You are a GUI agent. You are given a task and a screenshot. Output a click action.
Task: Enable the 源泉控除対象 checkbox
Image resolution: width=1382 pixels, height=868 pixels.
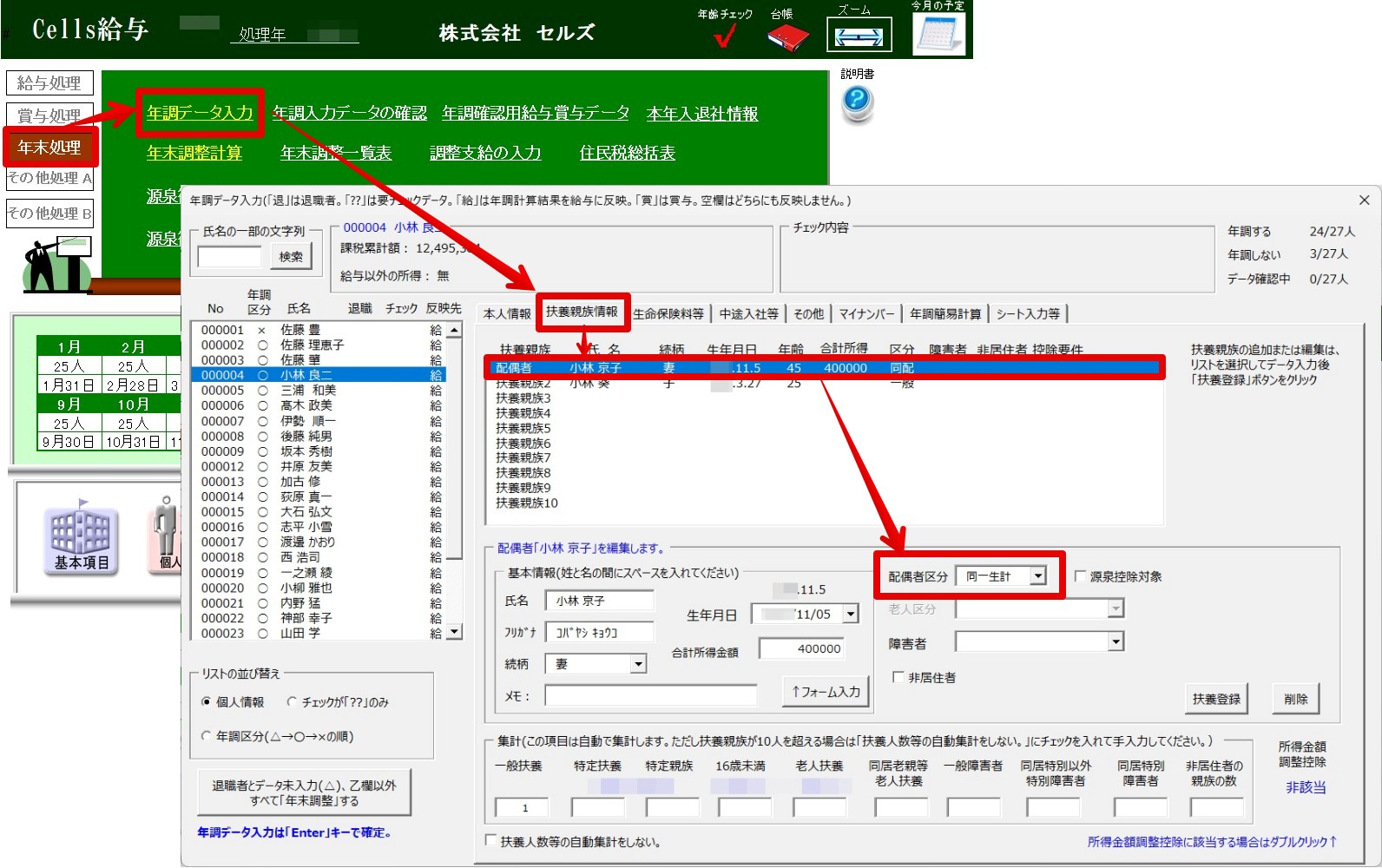pos(1081,576)
